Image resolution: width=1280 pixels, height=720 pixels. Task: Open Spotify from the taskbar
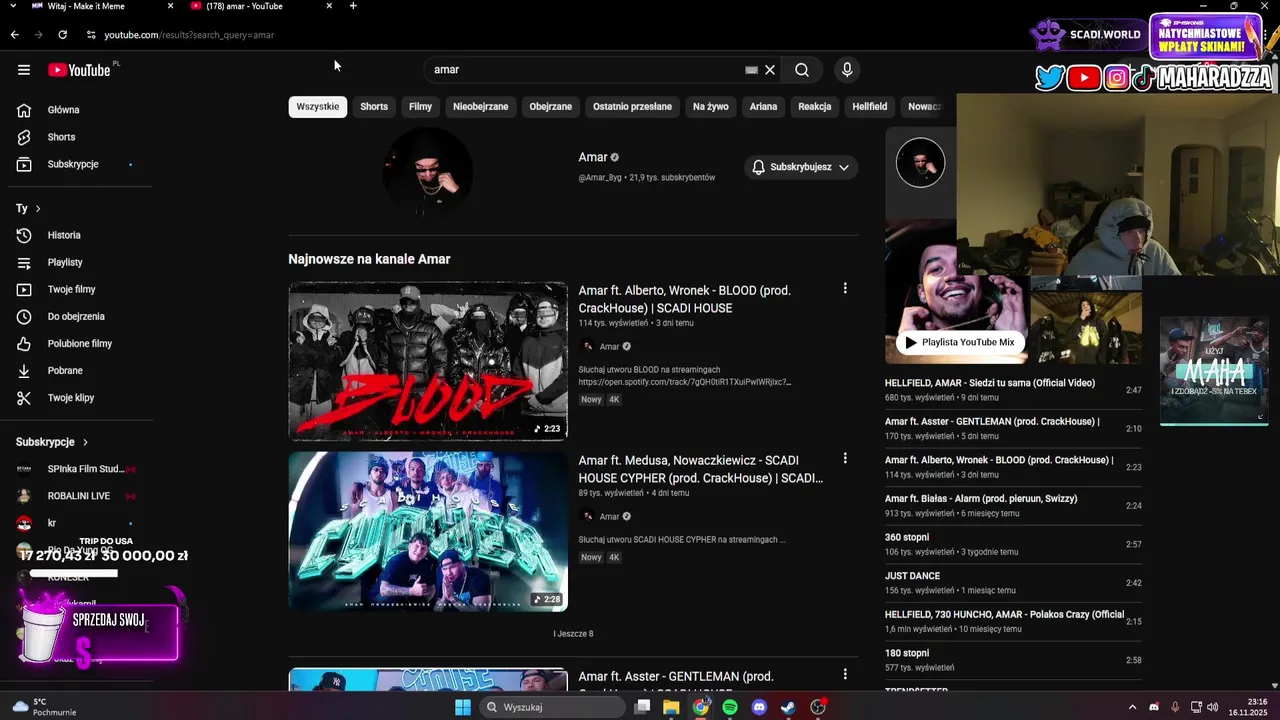pos(730,707)
